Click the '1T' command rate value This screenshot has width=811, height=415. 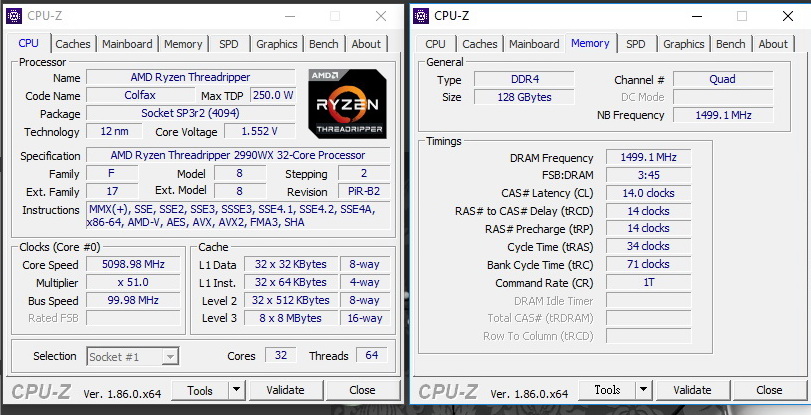click(649, 282)
